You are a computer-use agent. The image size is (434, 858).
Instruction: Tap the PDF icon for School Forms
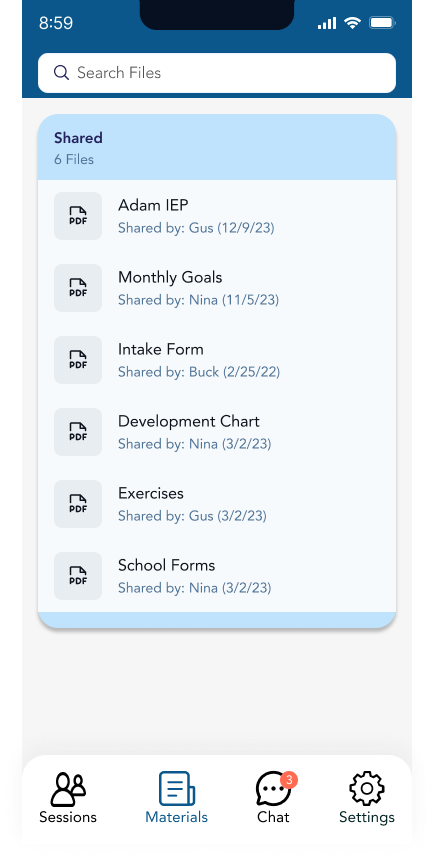click(78, 576)
